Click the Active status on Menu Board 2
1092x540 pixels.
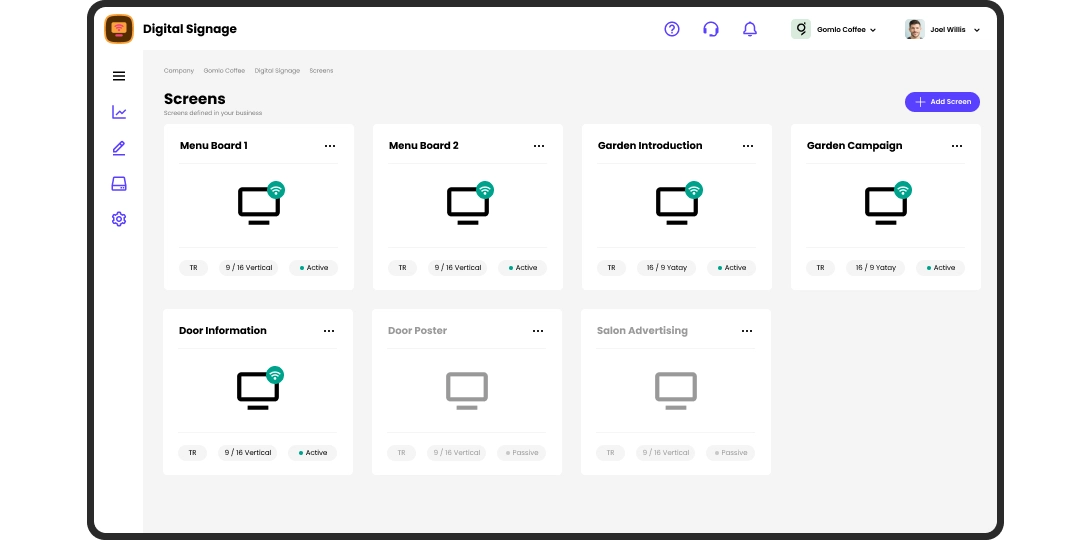click(522, 268)
